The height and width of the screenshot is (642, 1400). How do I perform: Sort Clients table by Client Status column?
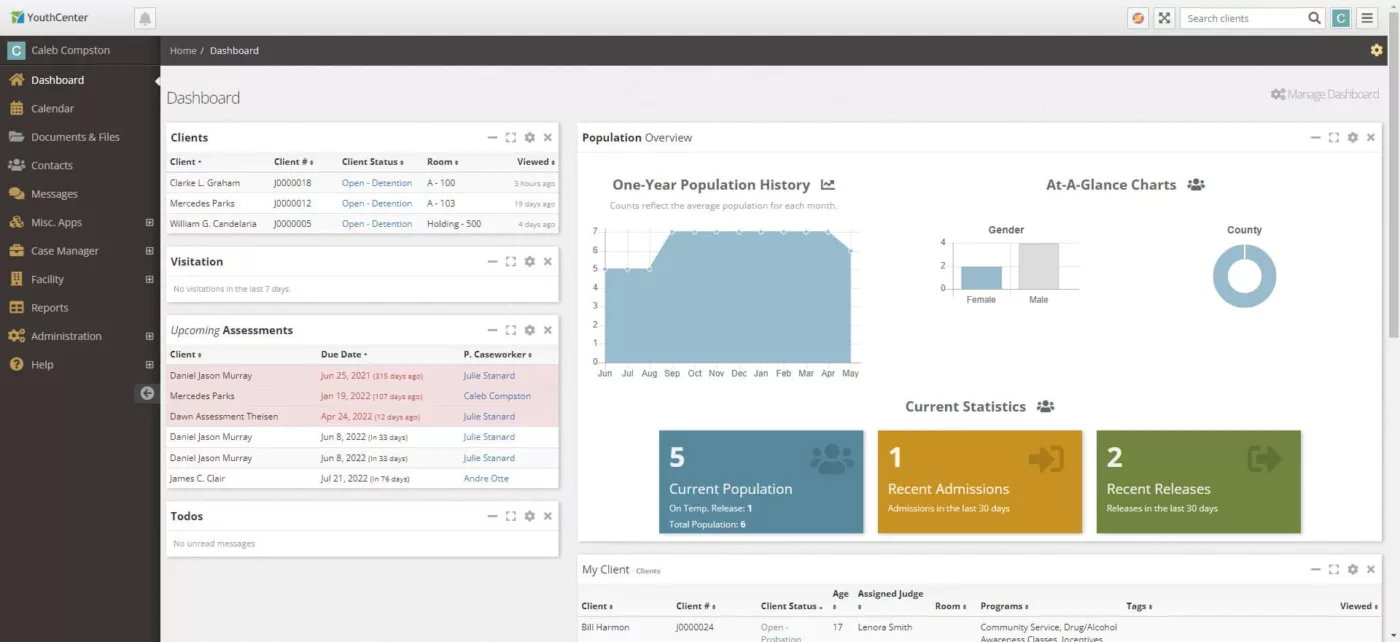pos(373,162)
